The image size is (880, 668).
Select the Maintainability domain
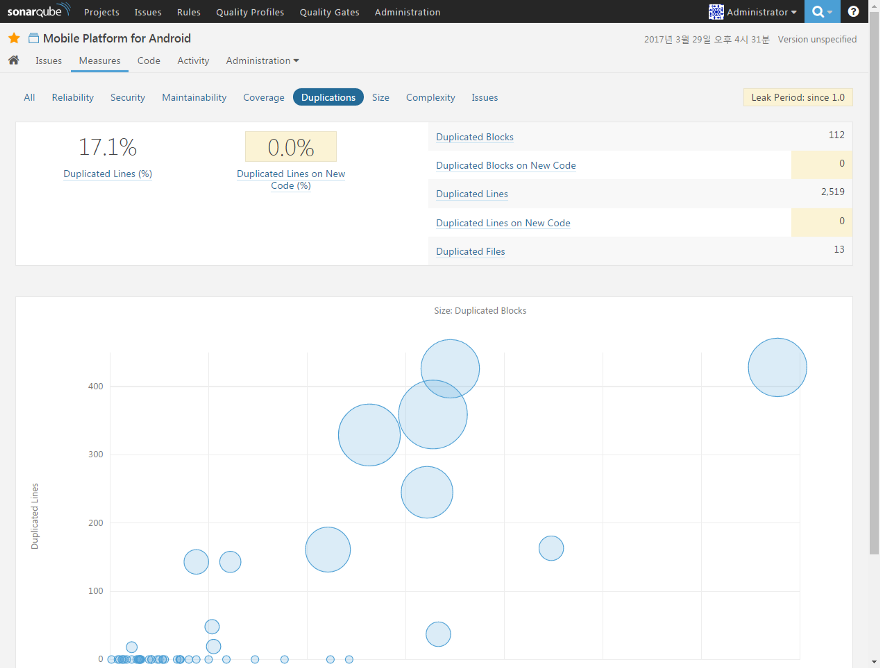(194, 97)
